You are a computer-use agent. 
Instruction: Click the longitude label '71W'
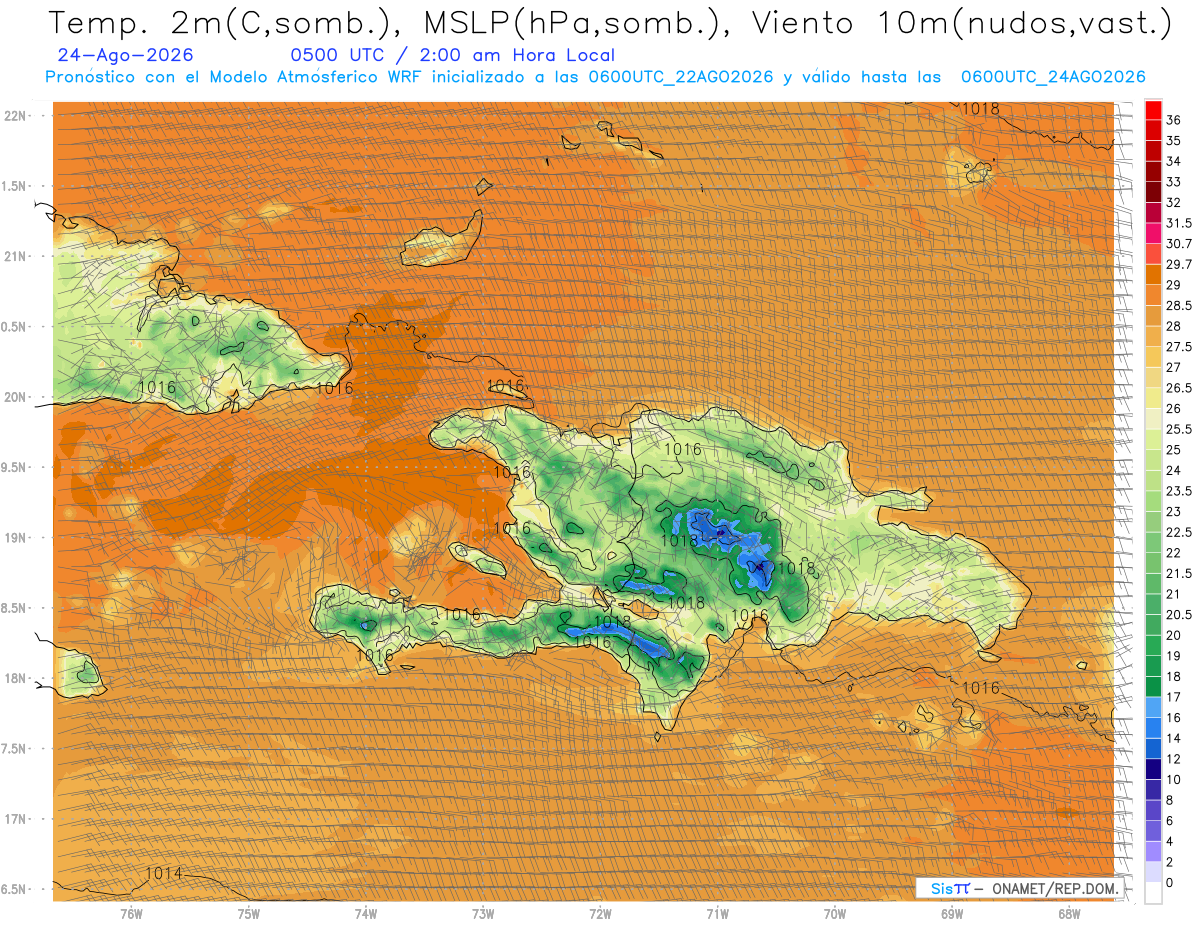pyautogui.click(x=717, y=915)
